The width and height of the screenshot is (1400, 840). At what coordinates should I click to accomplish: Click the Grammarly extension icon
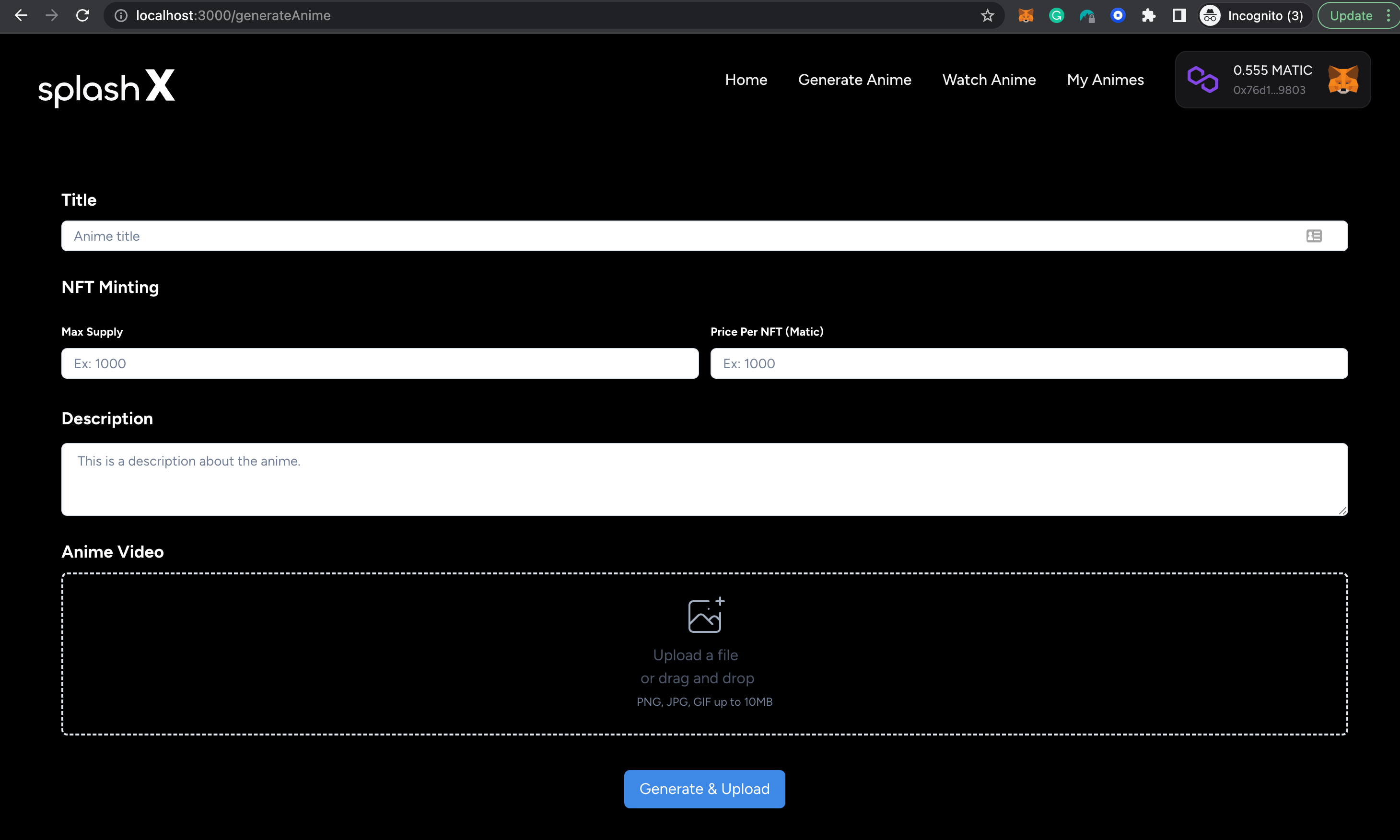click(x=1056, y=15)
